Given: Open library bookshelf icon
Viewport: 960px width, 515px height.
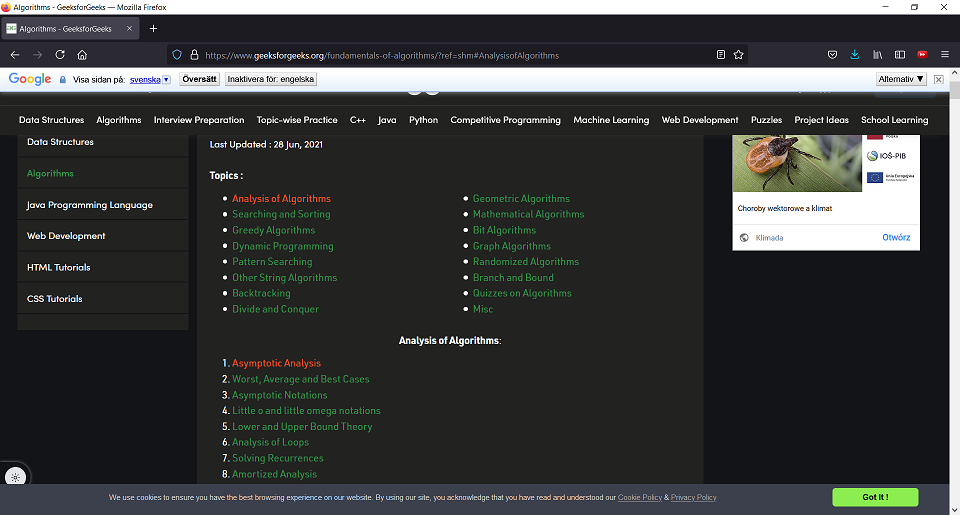Looking at the screenshot, I should (877, 55).
